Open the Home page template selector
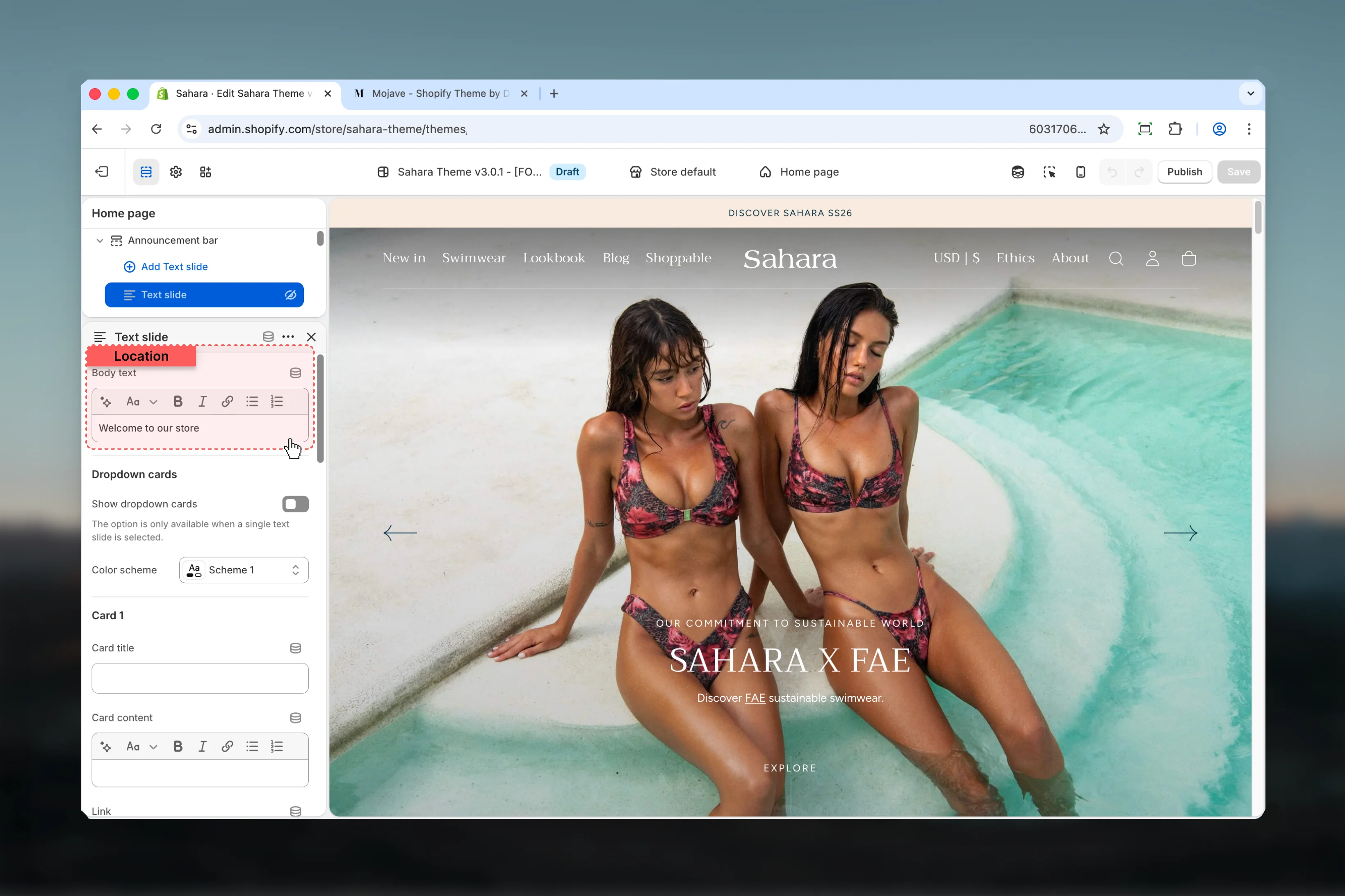The height and width of the screenshot is (896, 1345). coord(799,172)
